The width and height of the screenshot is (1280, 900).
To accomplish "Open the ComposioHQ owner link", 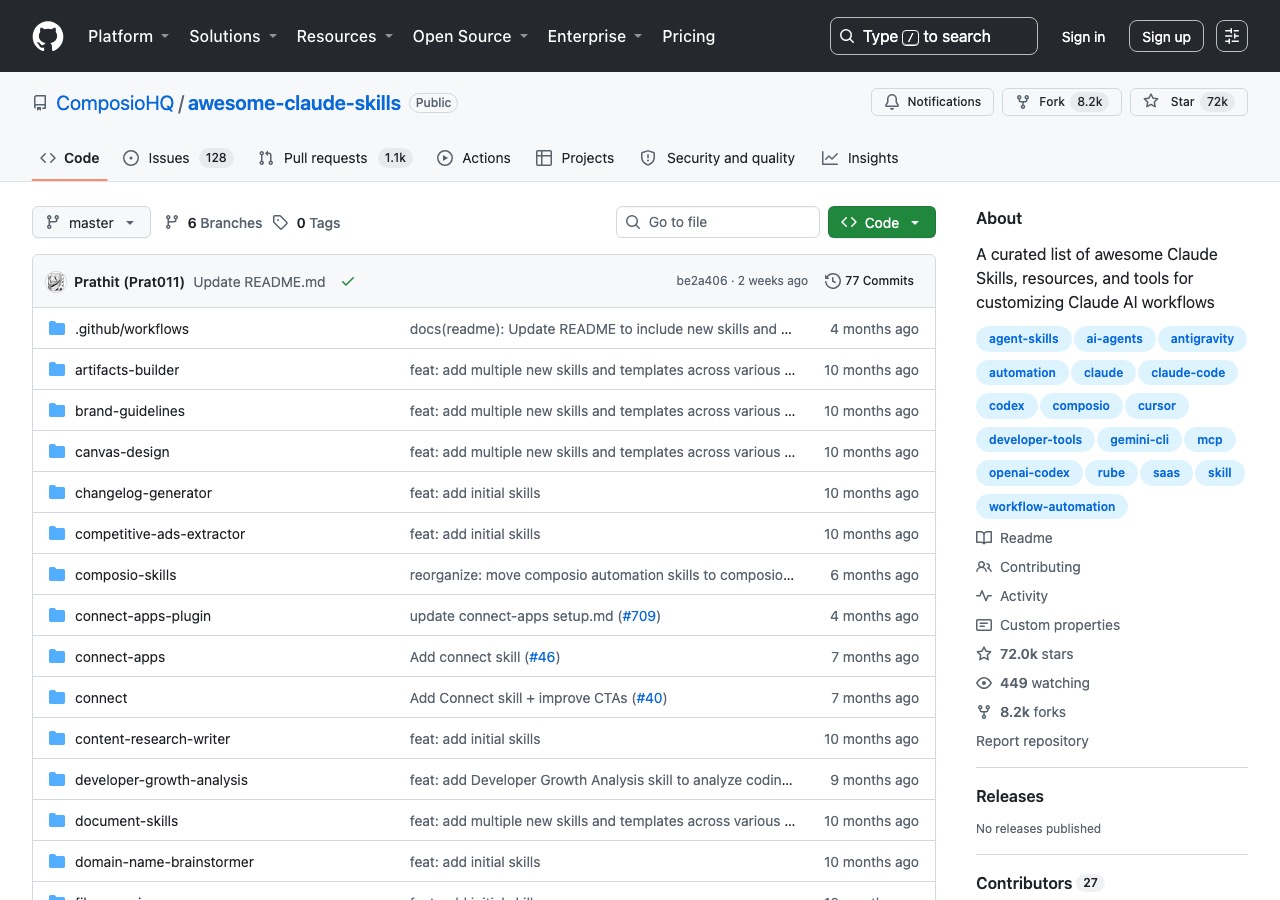I will click(115, 103).
